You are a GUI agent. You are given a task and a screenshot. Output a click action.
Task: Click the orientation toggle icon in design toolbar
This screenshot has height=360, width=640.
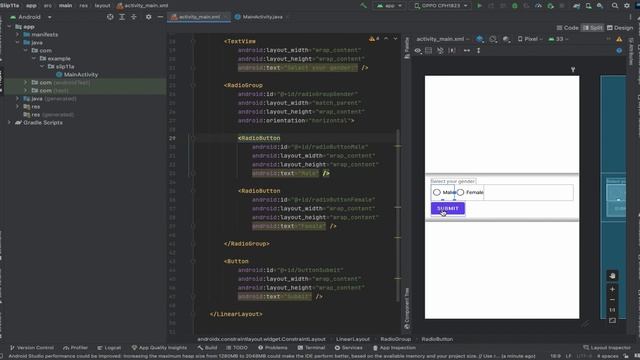click(493, 39)
